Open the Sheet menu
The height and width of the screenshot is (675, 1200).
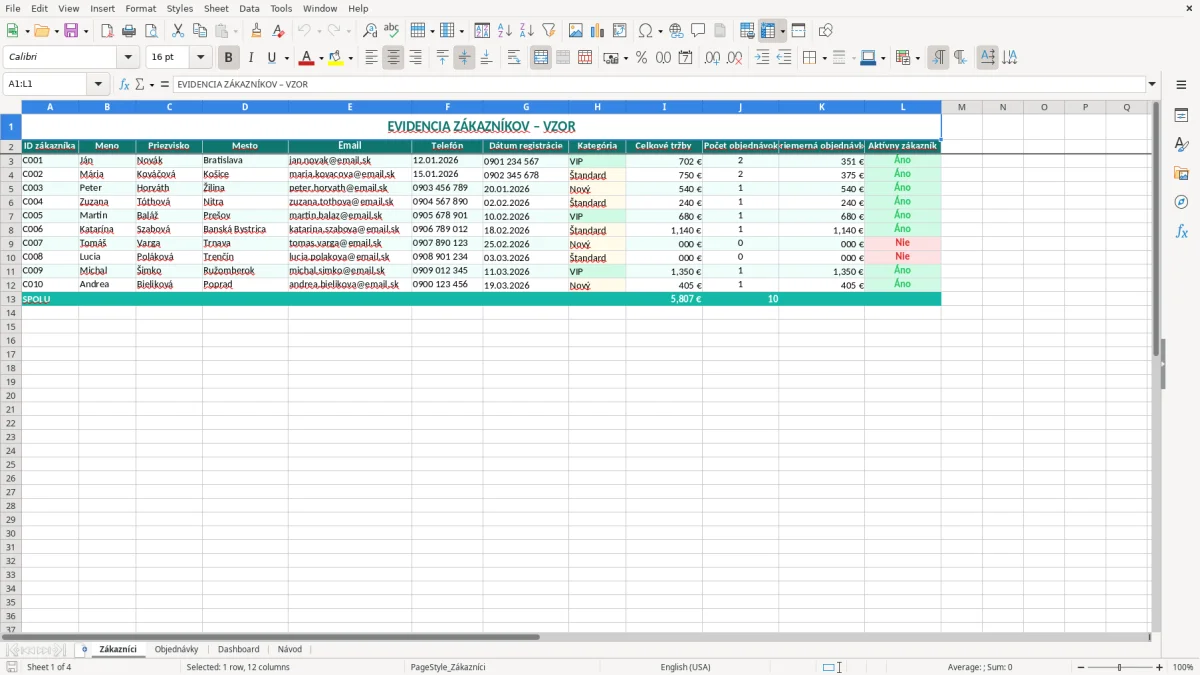tap(216, 8)
